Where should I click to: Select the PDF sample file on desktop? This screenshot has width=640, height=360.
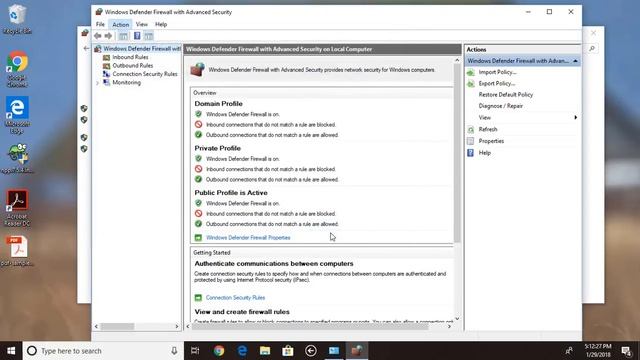[17, 251]
